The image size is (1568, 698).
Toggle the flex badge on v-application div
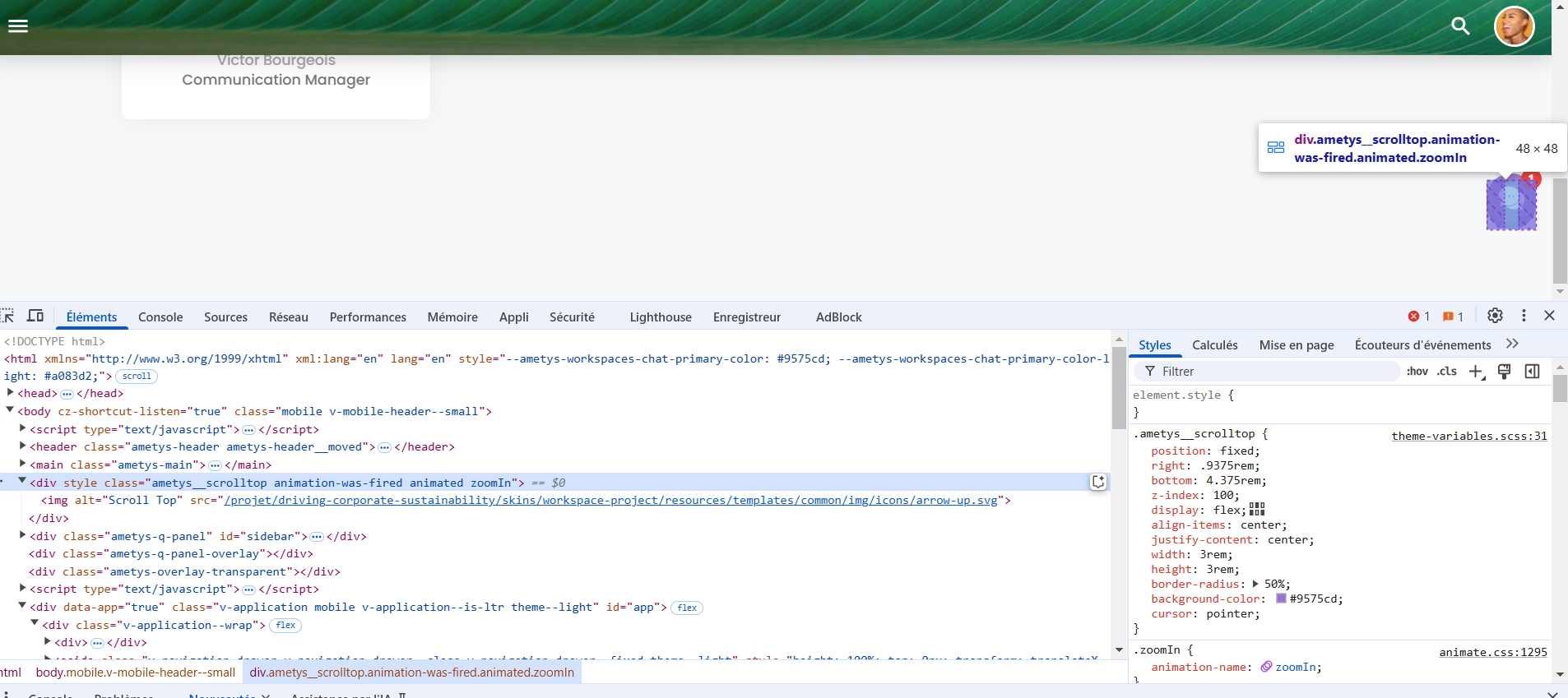pyautogui.click(x=688, y=608)
